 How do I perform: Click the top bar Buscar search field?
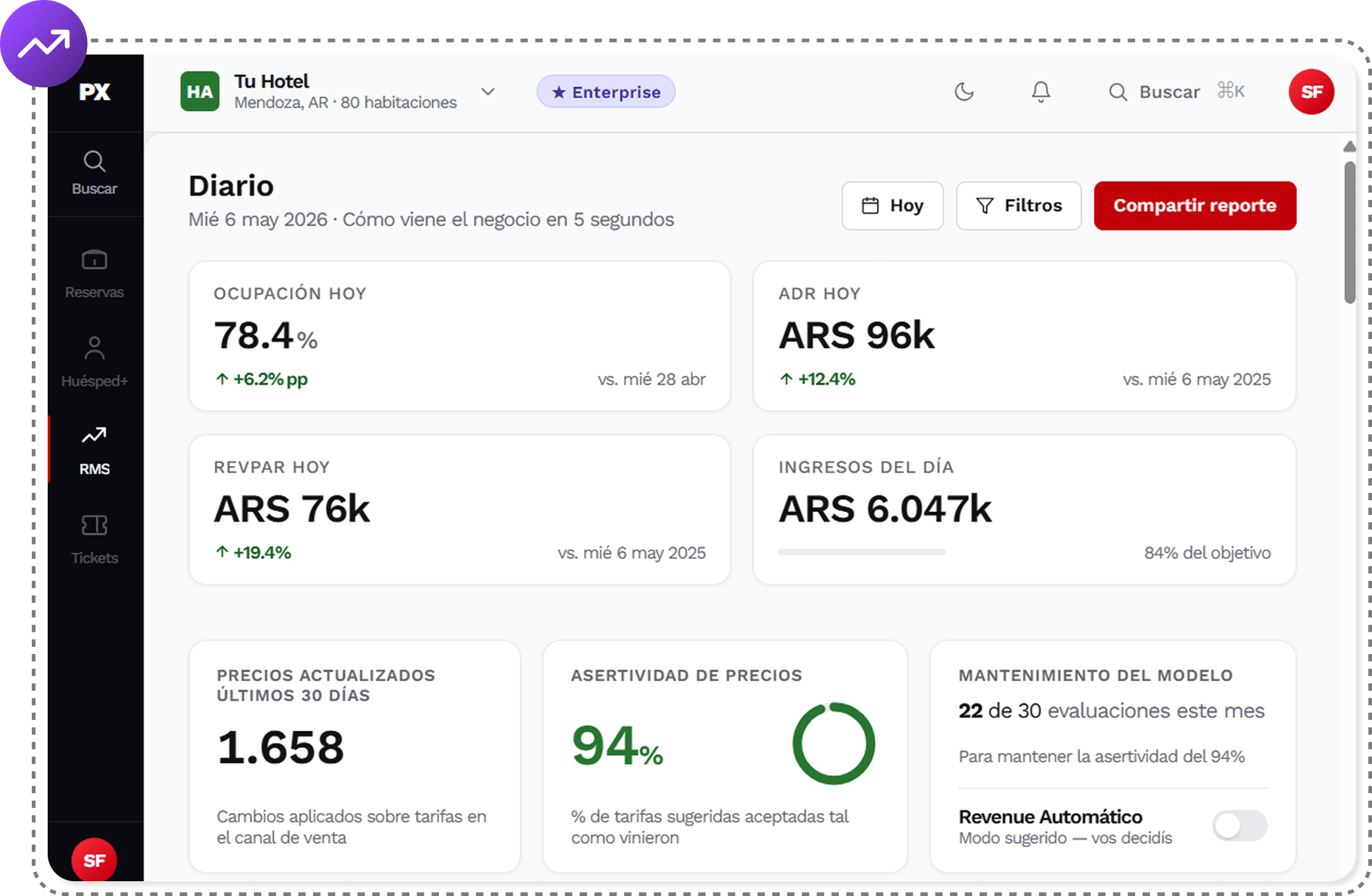tap(1177, 91)
